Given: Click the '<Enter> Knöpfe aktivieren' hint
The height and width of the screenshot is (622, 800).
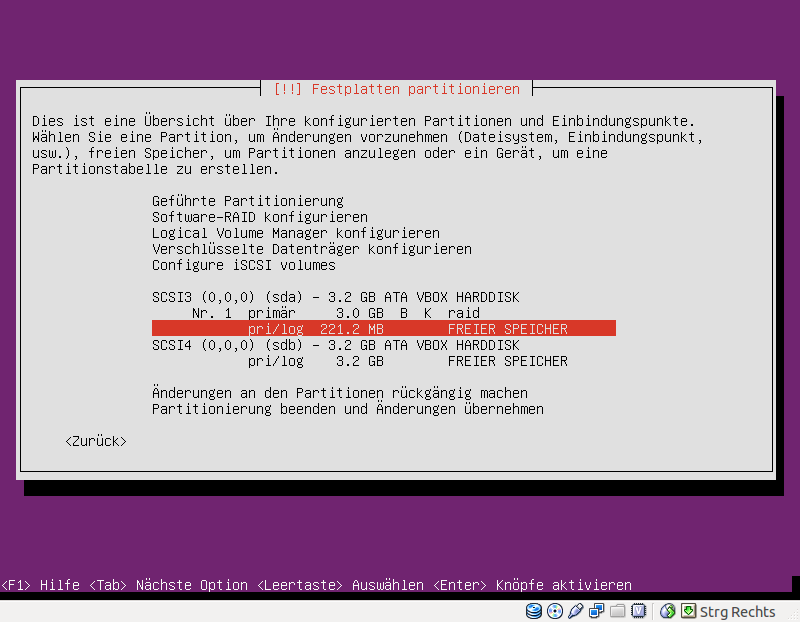Looking at the screenshot, I should tap(532, 585).
